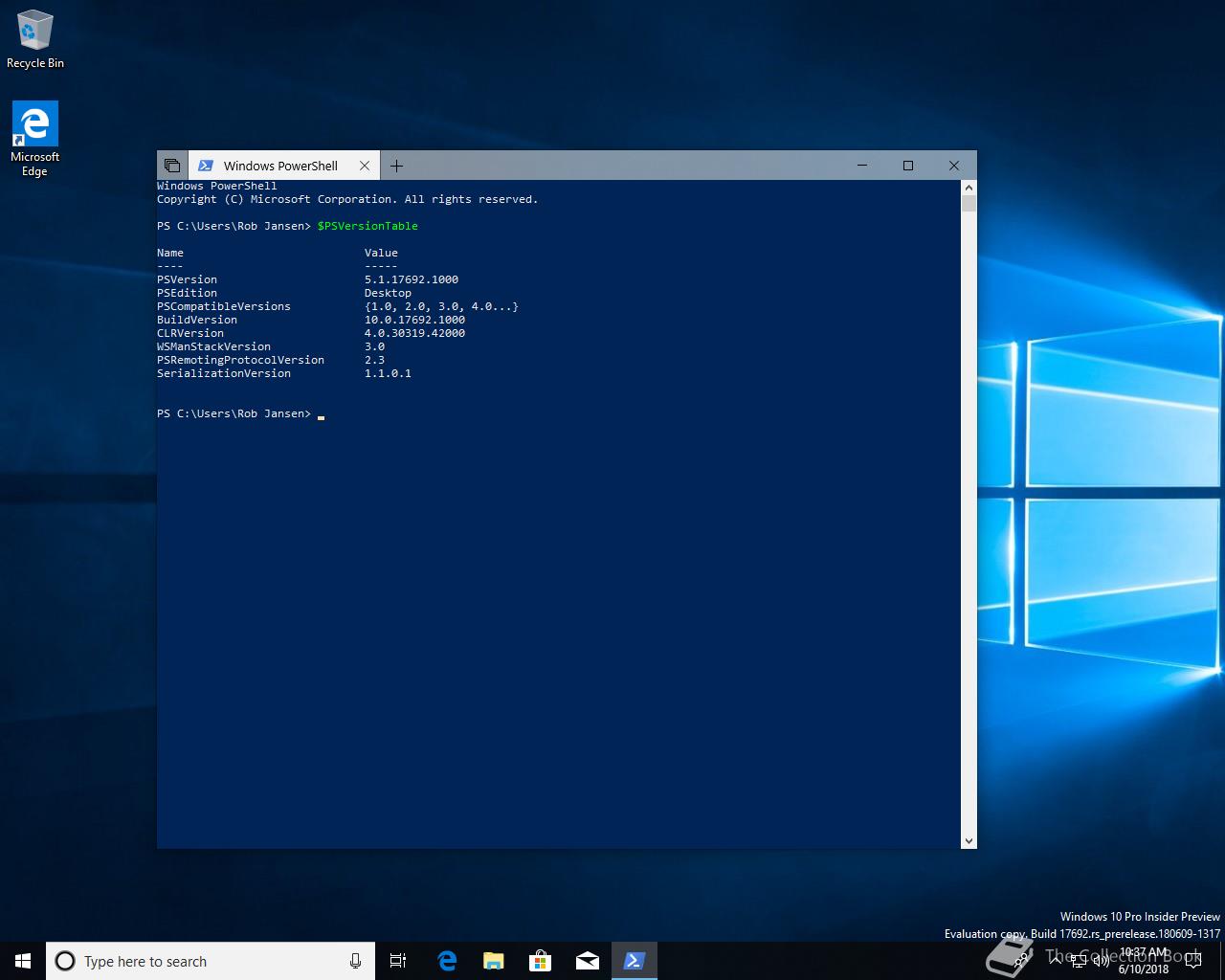
Task: Click PowerShell taskbar icon
Action: [635, 961]
